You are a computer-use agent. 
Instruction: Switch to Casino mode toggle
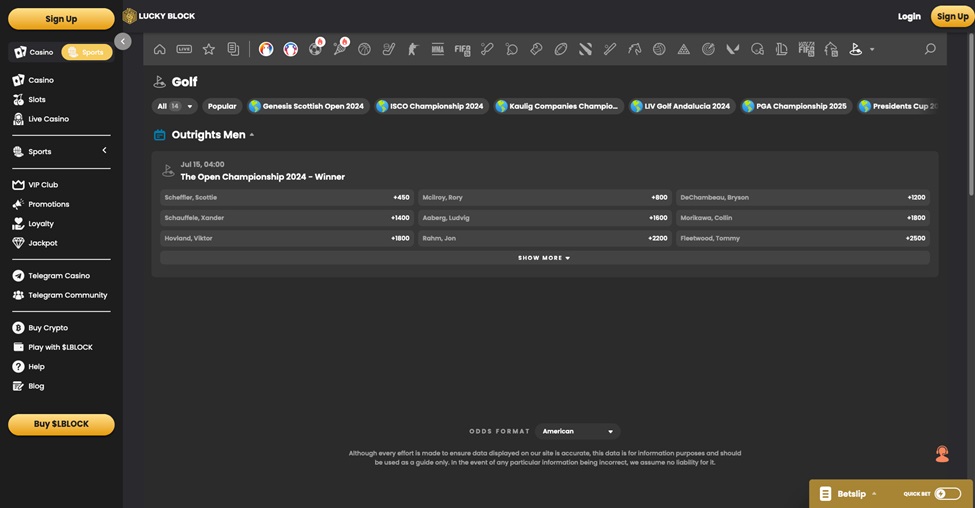coord(35,52)
